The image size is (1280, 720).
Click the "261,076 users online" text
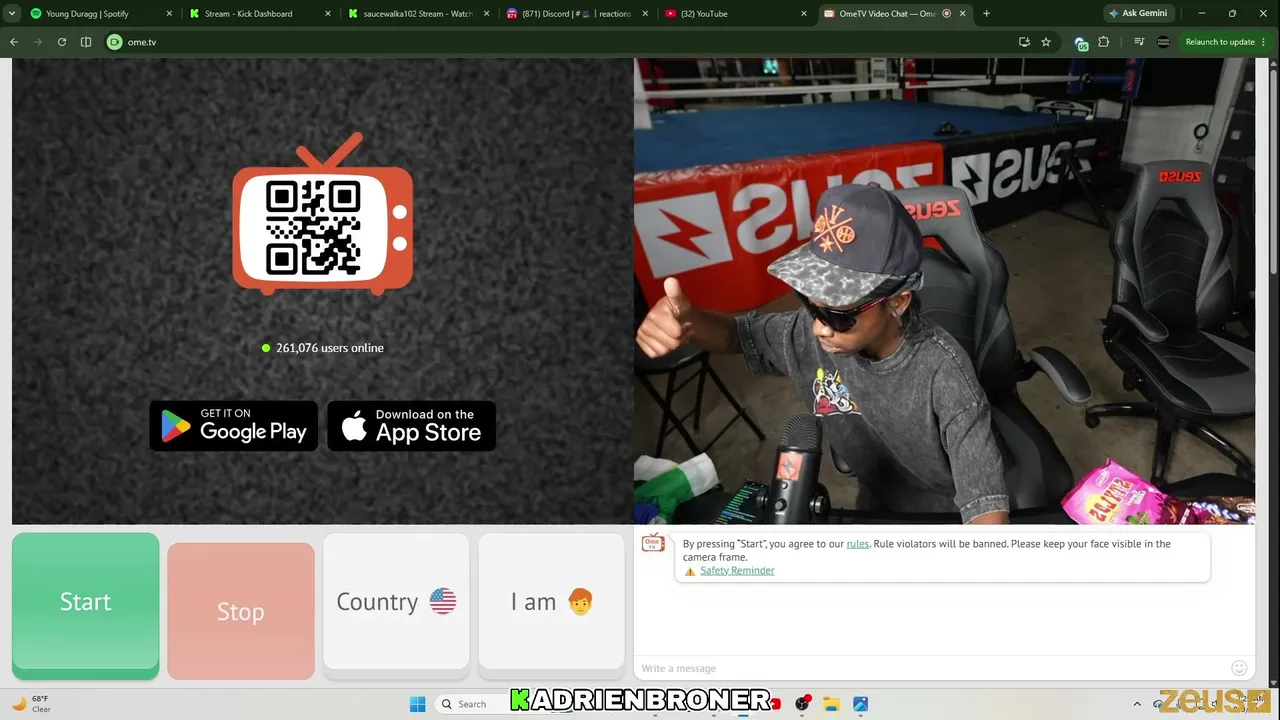pyautogui.click(x=330, y=348)
